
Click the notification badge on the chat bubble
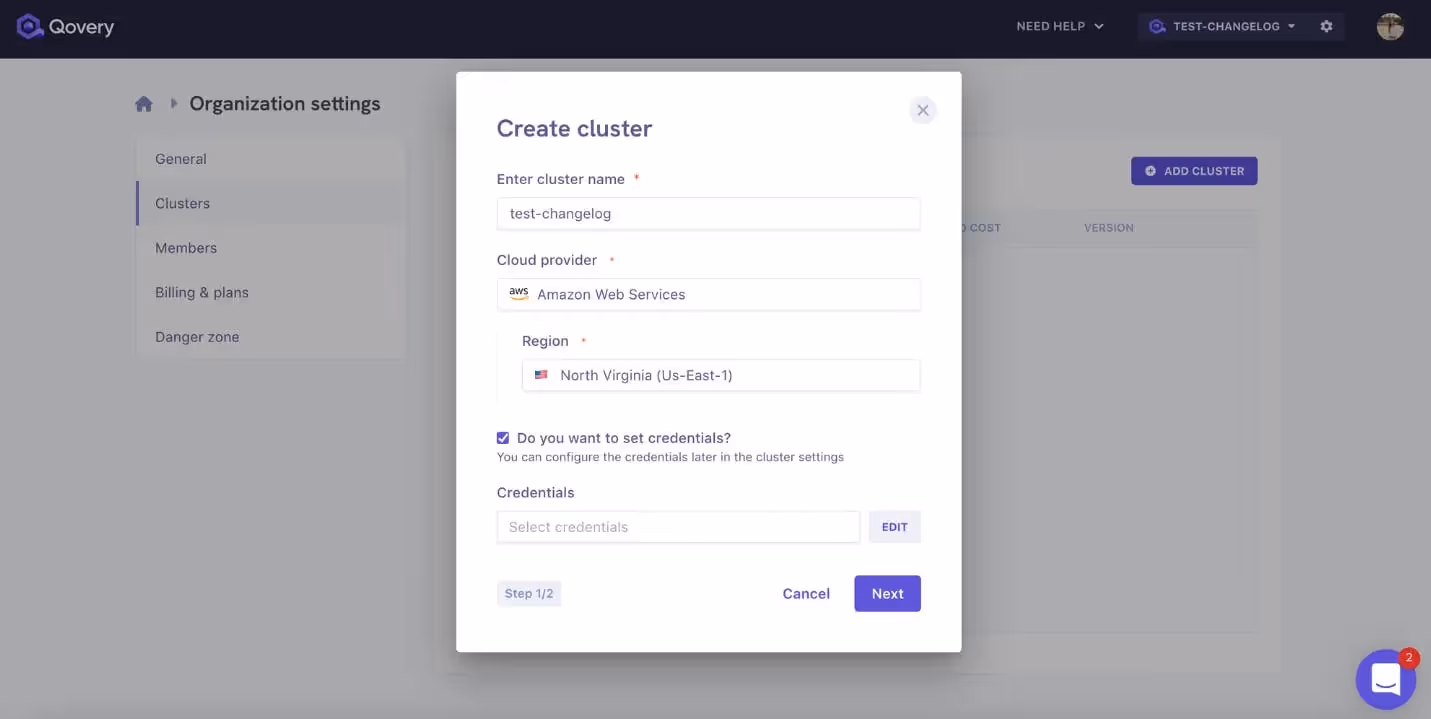coord(1409,658)
